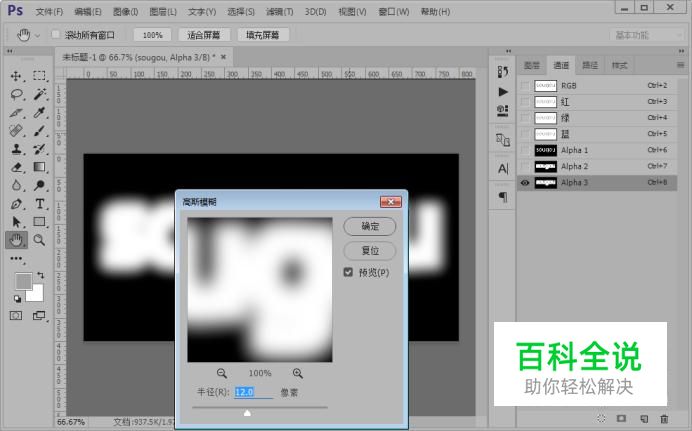
Task: Click the 适合屏幕 button
Action: (203, 35)
